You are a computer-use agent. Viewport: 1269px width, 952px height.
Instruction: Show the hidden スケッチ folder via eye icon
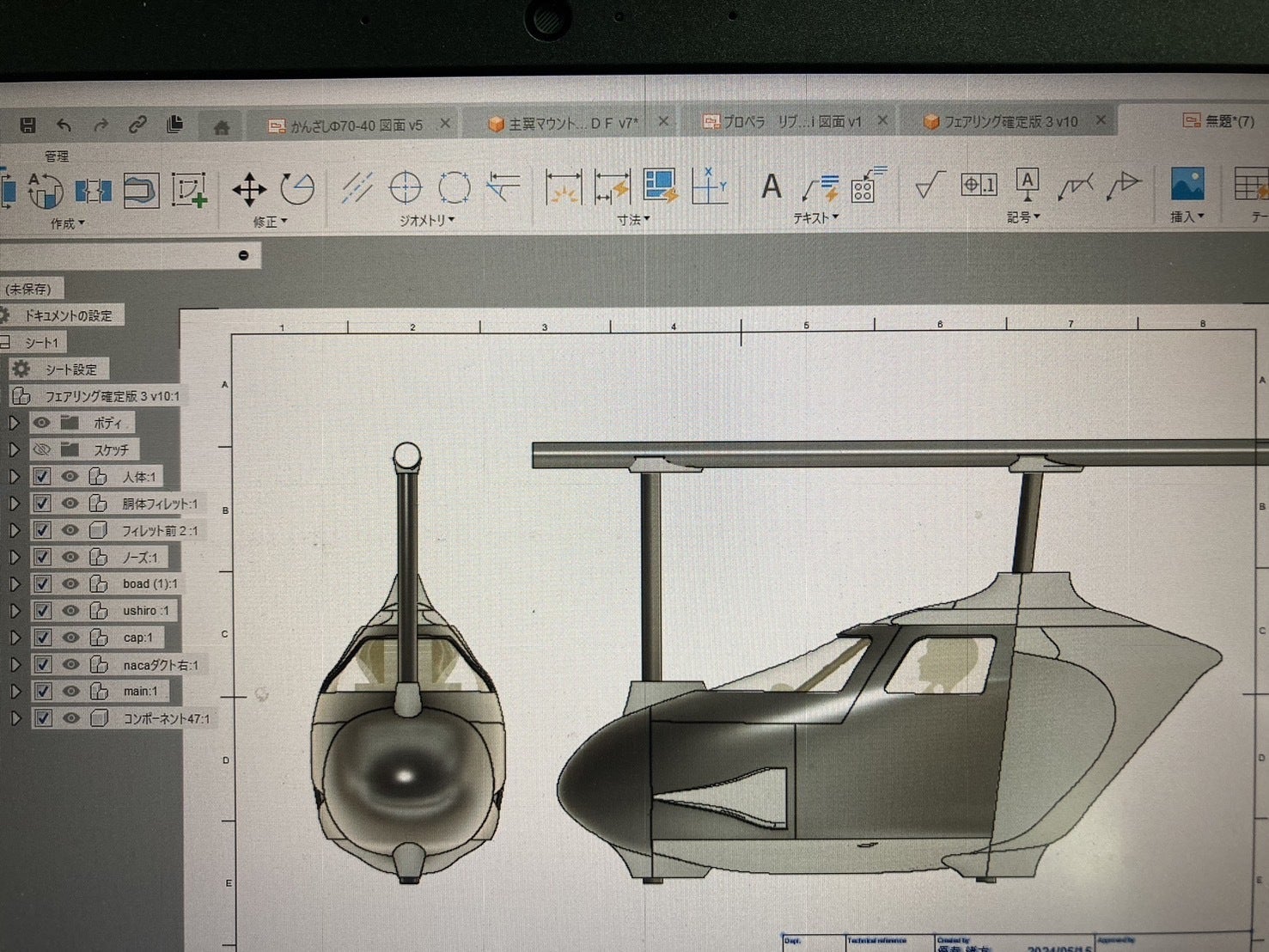[x=41, y=449]
